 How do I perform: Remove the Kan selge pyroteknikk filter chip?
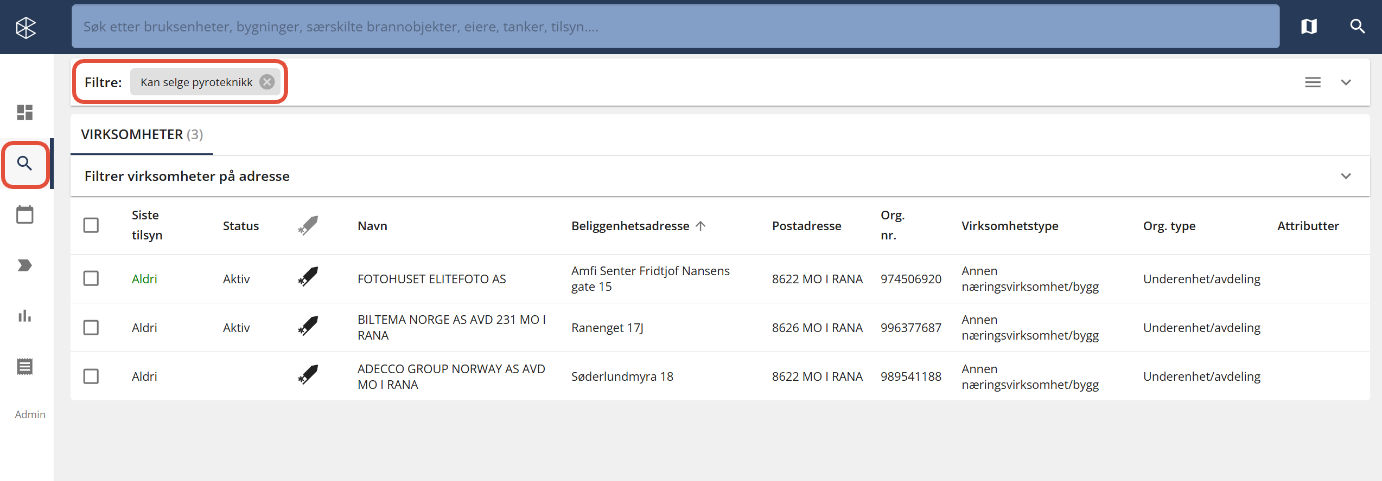pyautogui.click(x=267, y=82)
